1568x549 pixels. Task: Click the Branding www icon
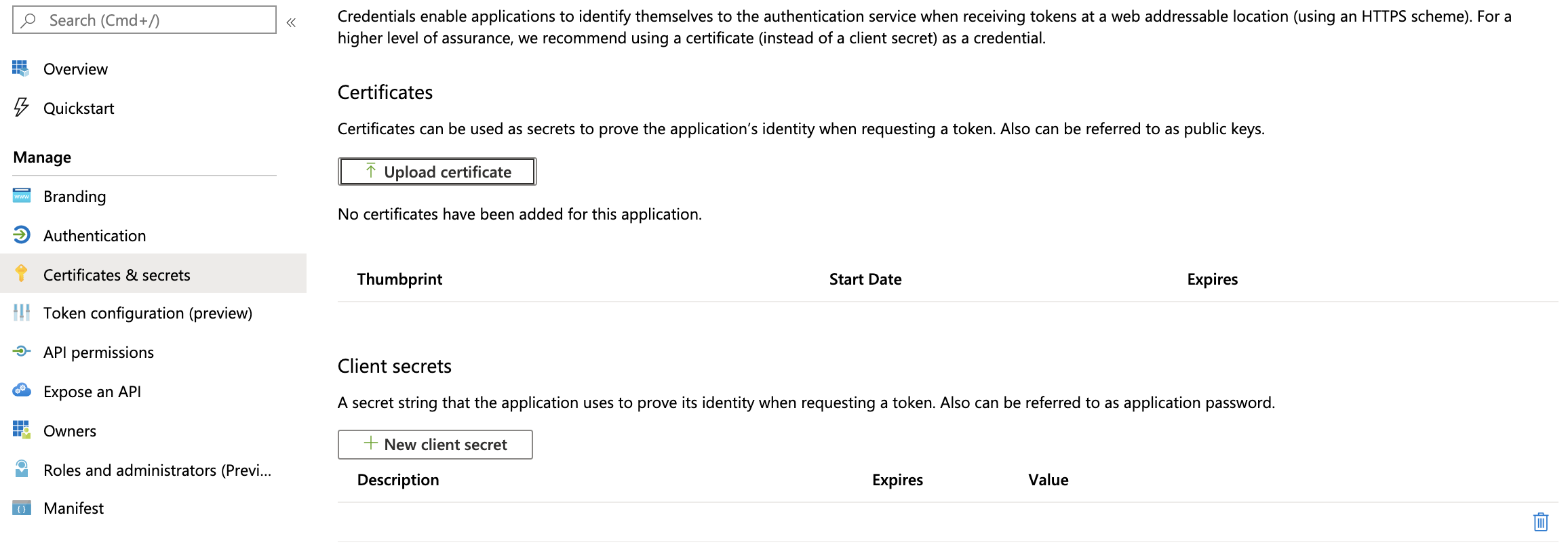click(21, 196)
